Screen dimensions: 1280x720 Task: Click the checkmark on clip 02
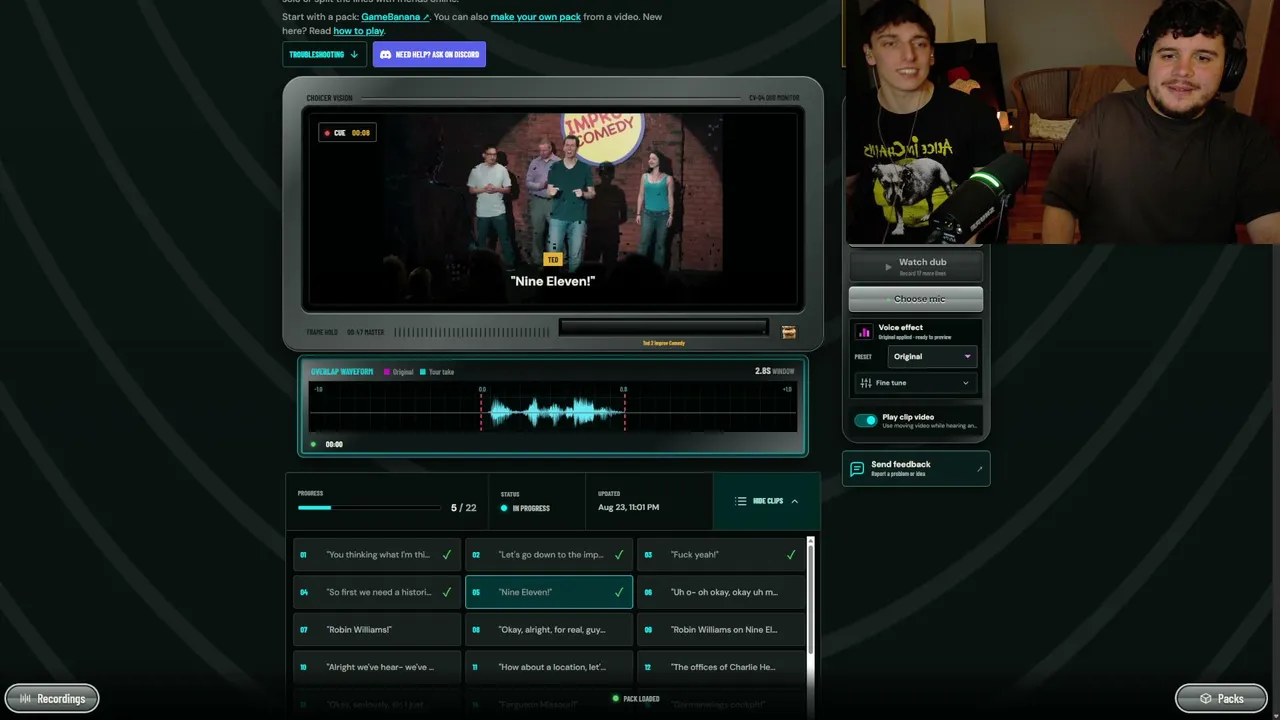tap(619, 555)
